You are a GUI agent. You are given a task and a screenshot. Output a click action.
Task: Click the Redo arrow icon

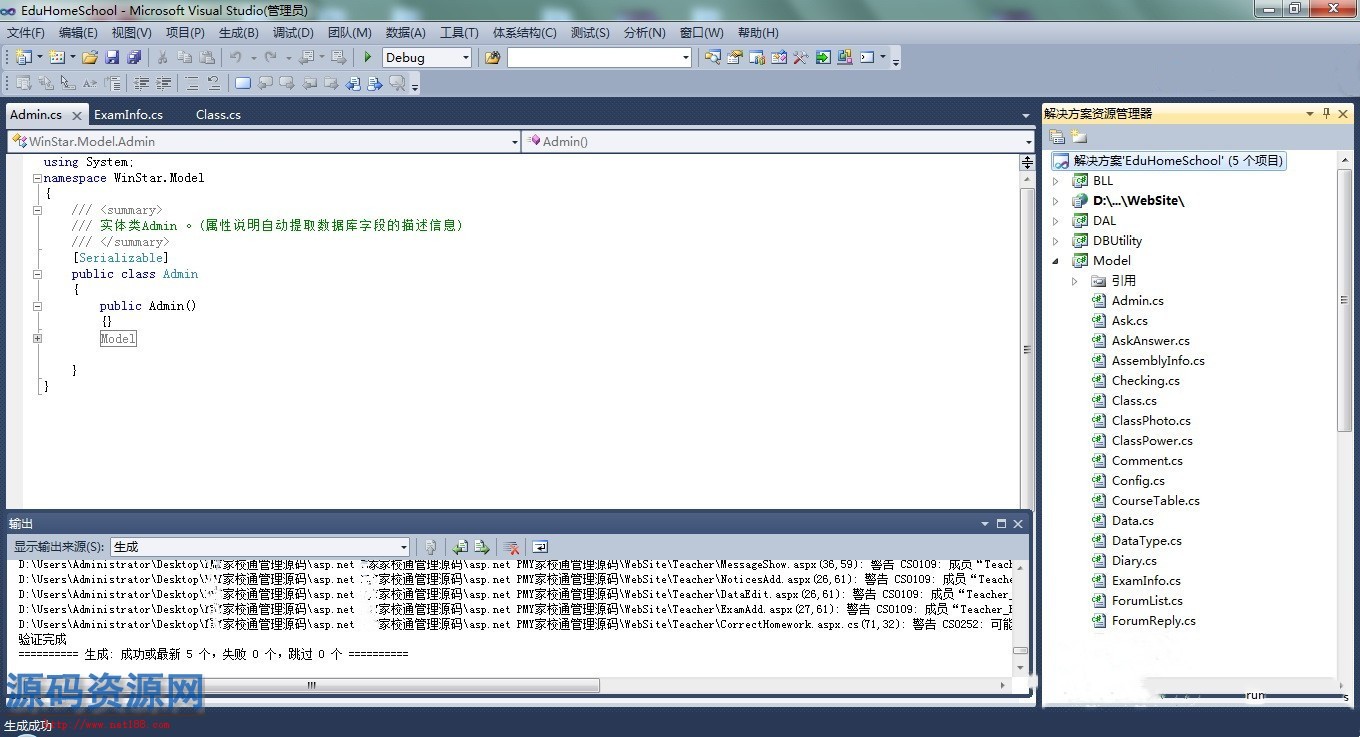(270, 57)
